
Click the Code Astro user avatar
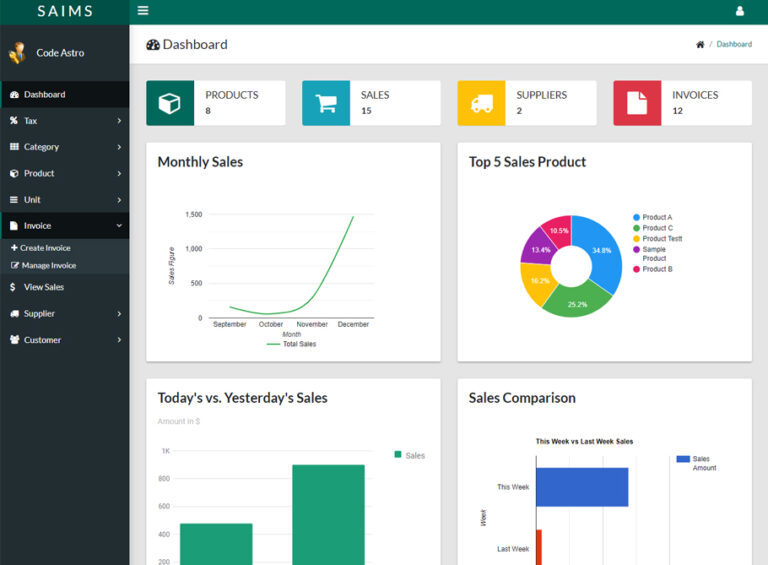pos(17,53)
